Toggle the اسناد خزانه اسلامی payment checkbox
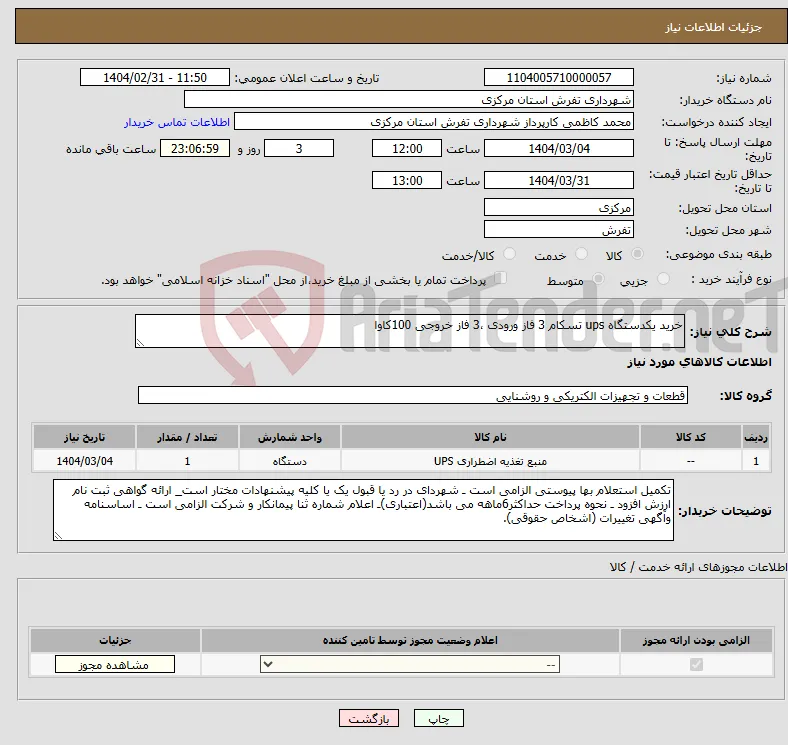Screen dimensions: 788x745 point(500,277)
